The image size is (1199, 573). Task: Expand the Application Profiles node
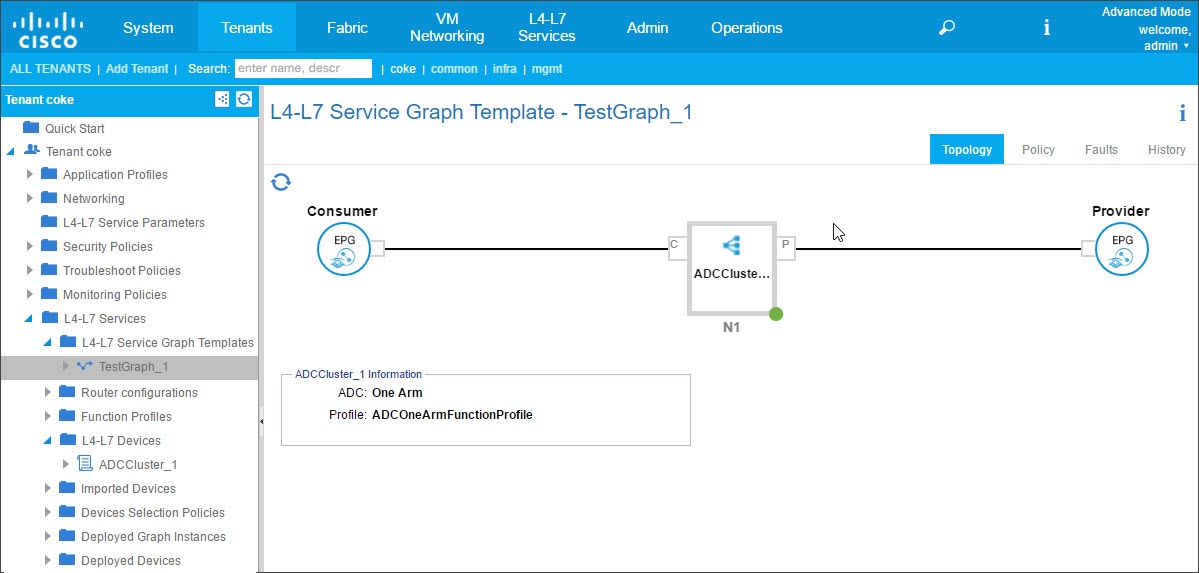coord(30,174)
